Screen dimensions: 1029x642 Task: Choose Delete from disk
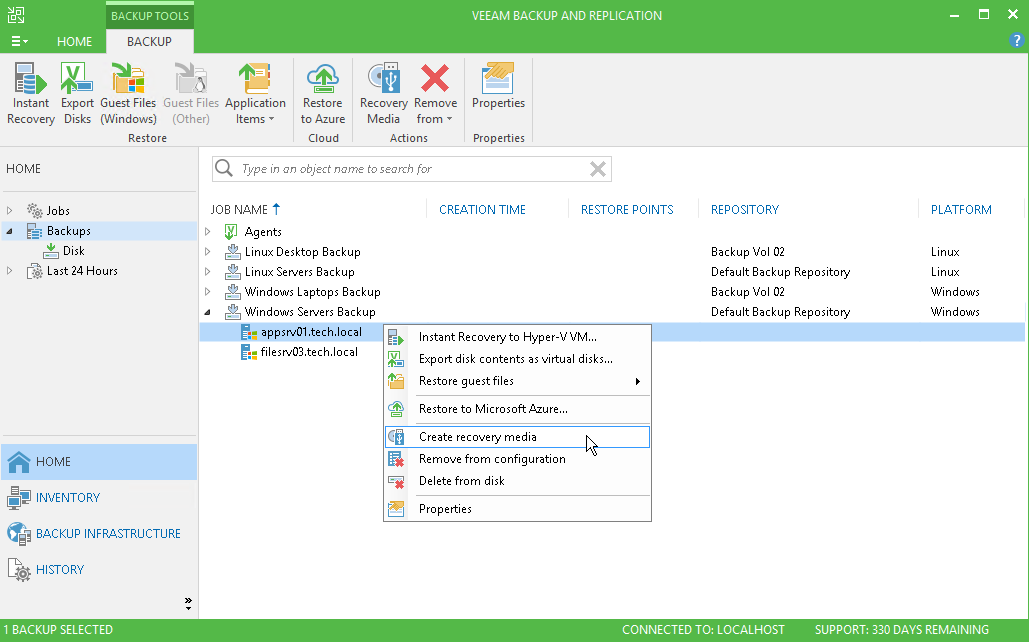click(517, 481)
